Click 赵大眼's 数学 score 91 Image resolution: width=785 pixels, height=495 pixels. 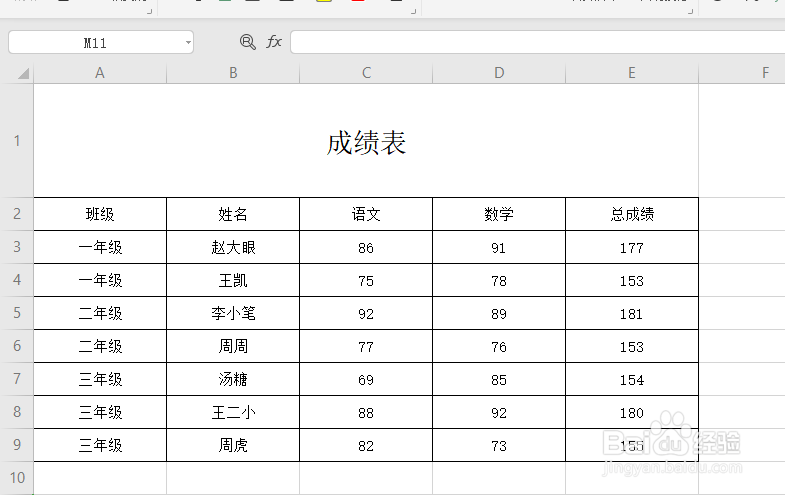(499, 247)
